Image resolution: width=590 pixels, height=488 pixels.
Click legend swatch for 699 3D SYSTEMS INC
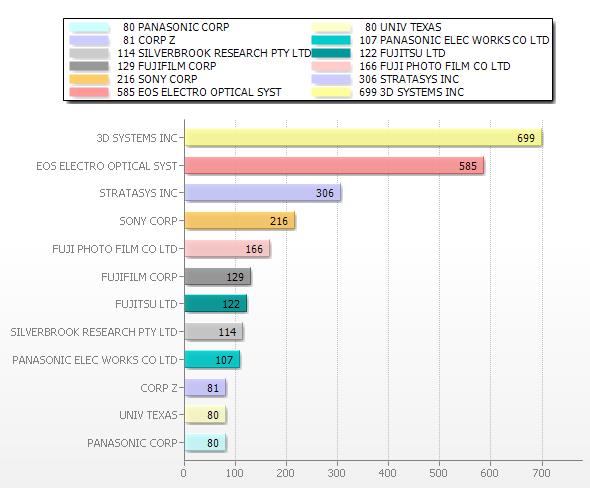331,92
